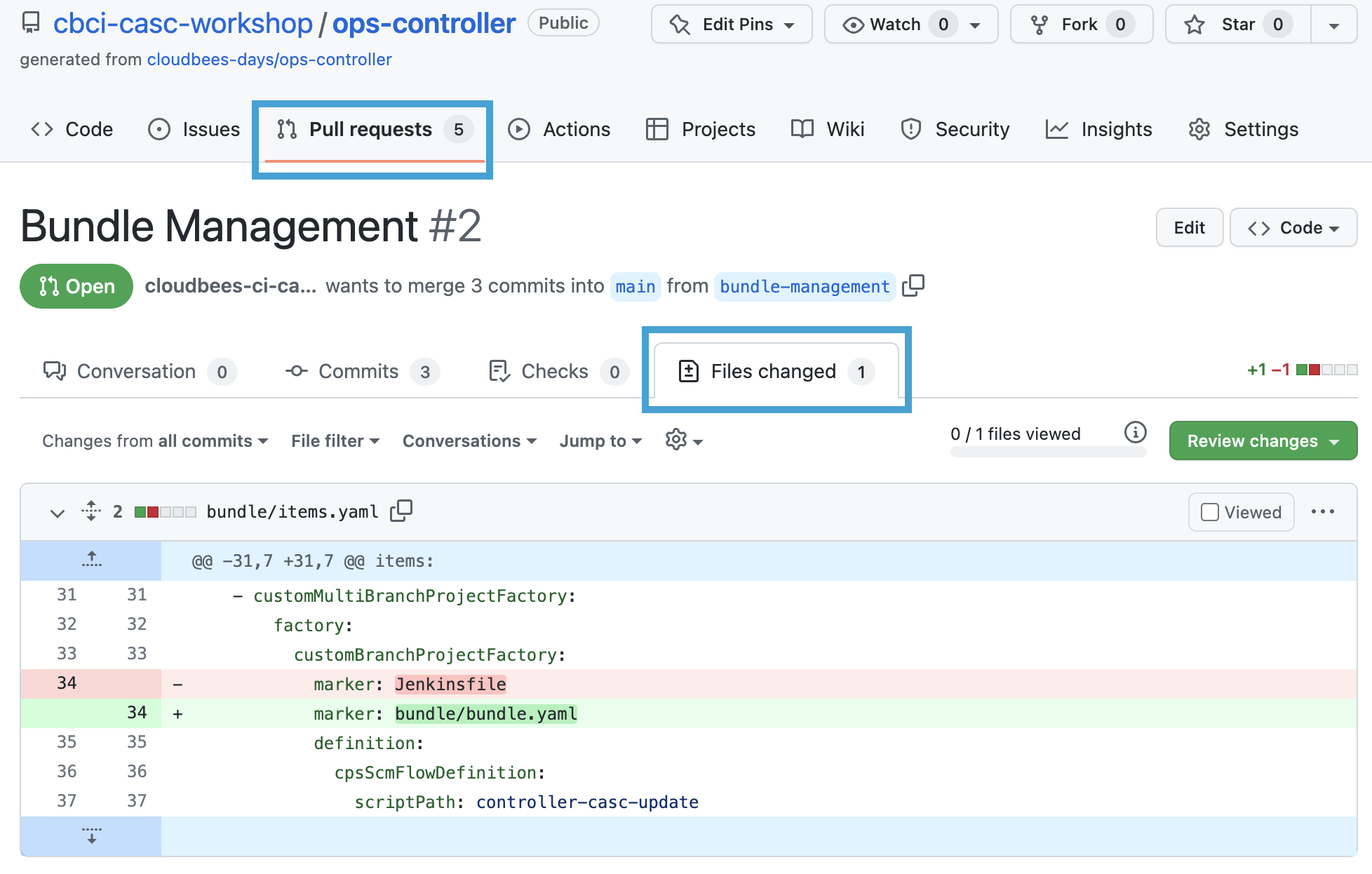Click the green Open status badge
The height and width of the screenshot is (874, 1372).
tap(76, 286)
